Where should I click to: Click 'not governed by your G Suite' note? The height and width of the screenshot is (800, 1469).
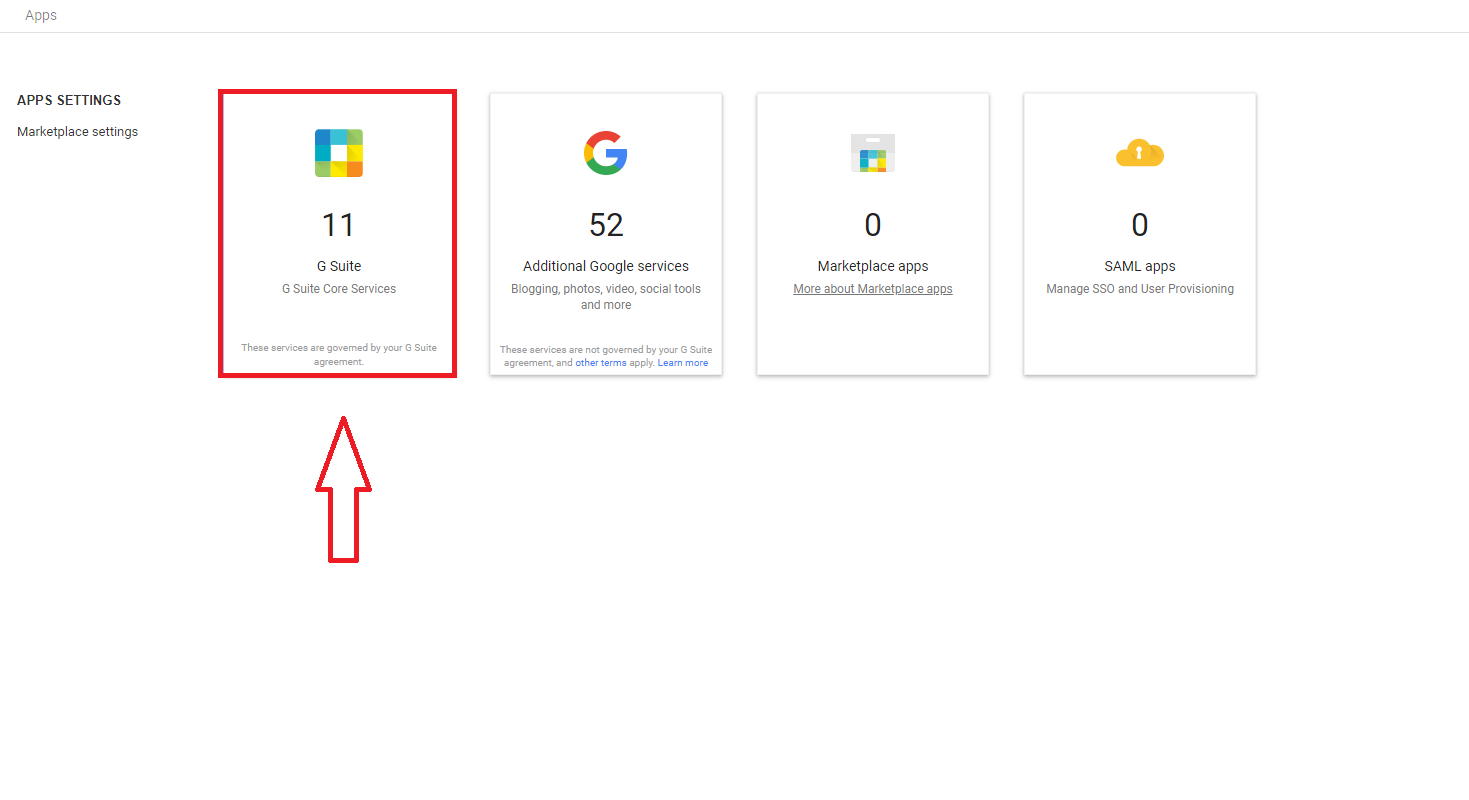click(606, 355)
